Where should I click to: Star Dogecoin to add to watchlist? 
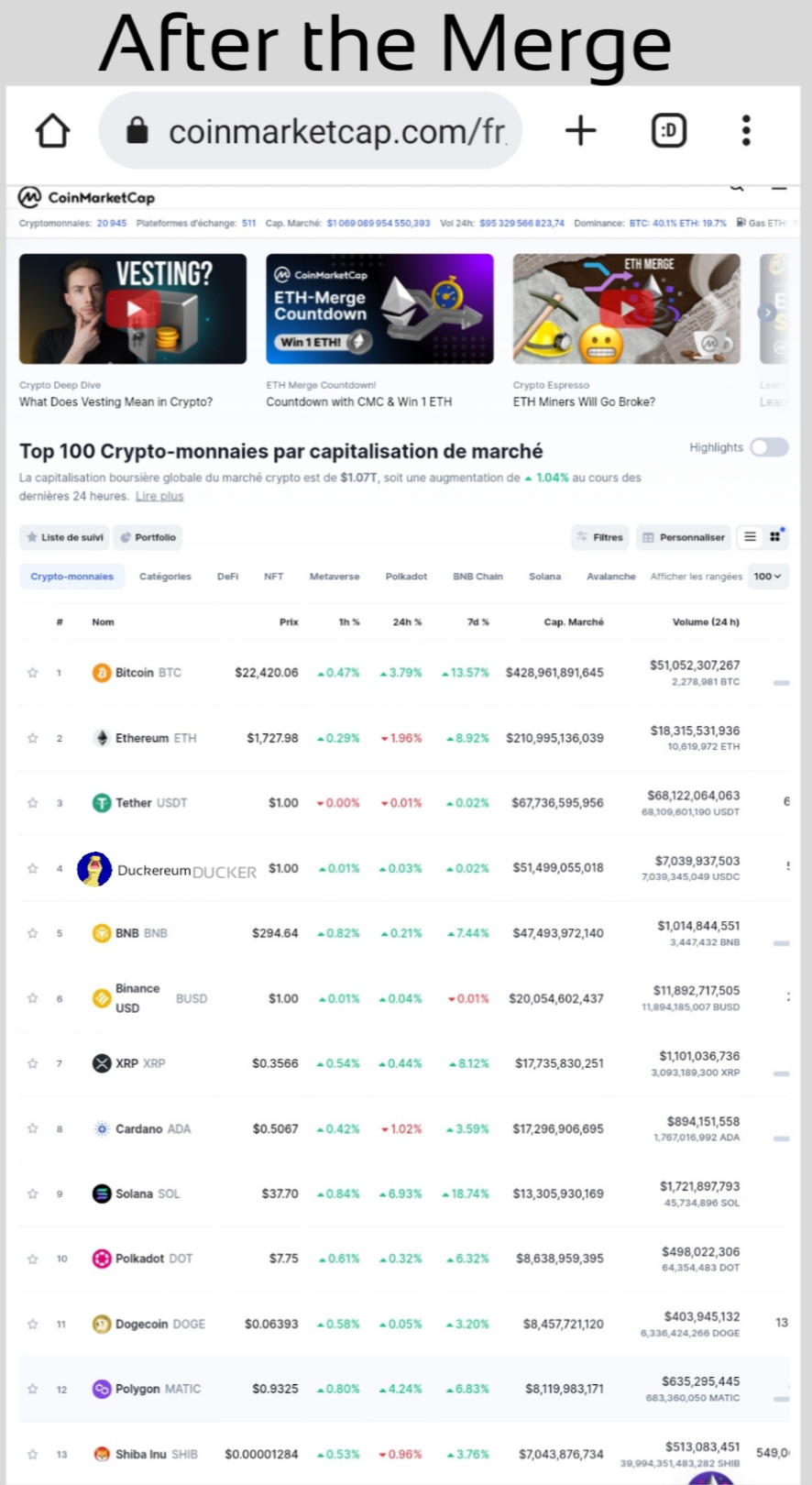pos(33,1324)
